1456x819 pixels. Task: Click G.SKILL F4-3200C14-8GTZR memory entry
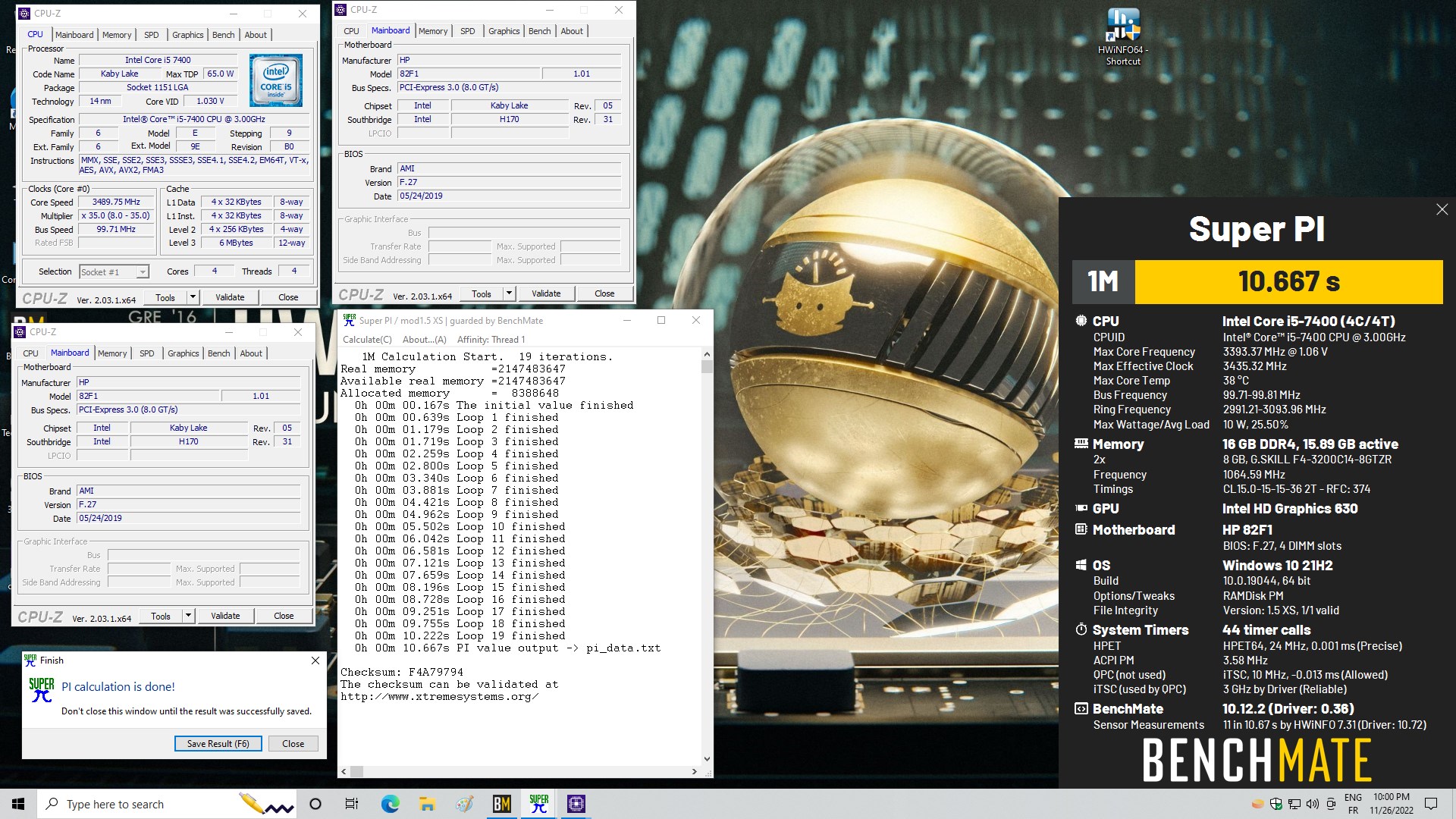coord(1307,460)
